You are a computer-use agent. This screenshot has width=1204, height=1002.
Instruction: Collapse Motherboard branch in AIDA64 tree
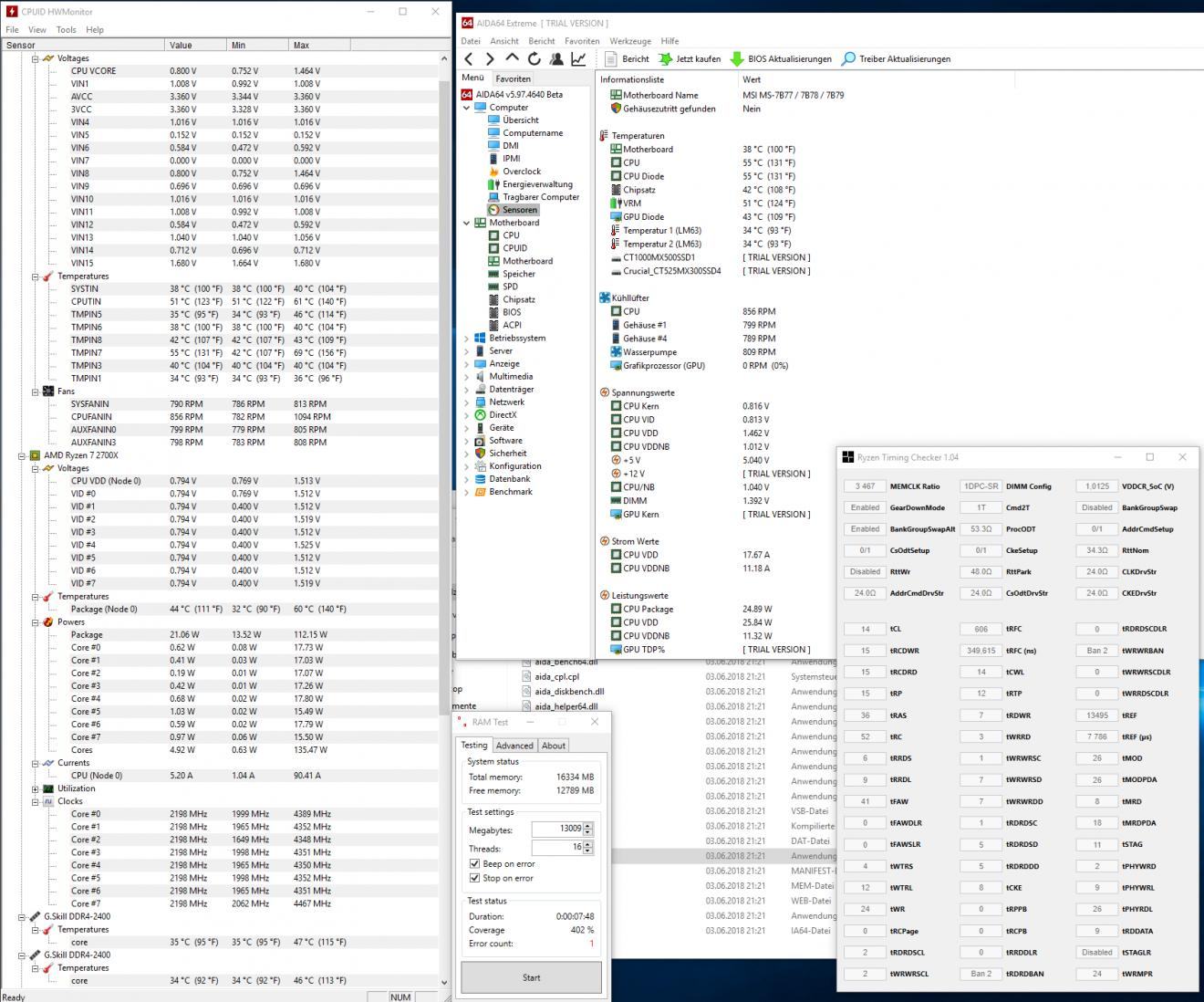[x=467, y=223]
